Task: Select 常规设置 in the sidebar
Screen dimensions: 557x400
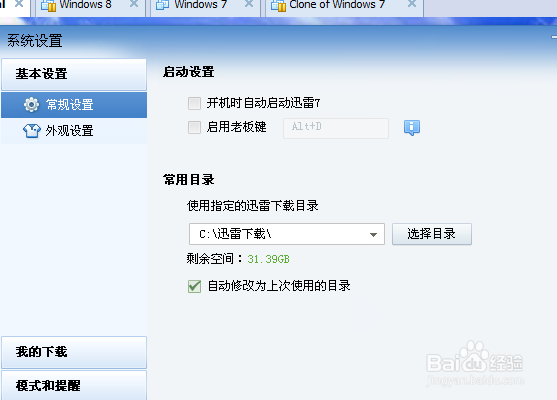Action: point(74,105)
